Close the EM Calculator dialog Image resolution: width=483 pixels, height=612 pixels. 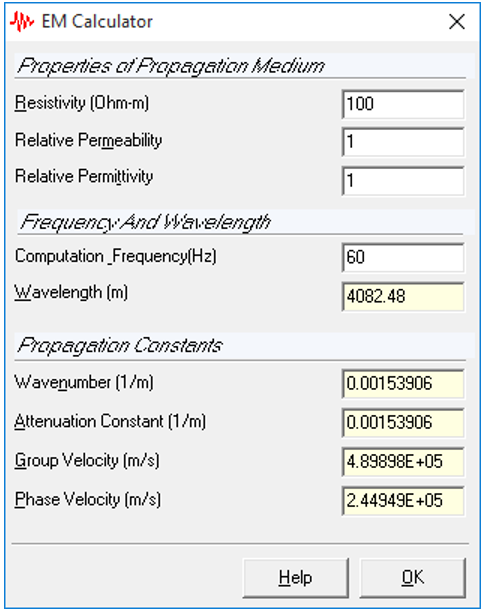pos(456,21)
